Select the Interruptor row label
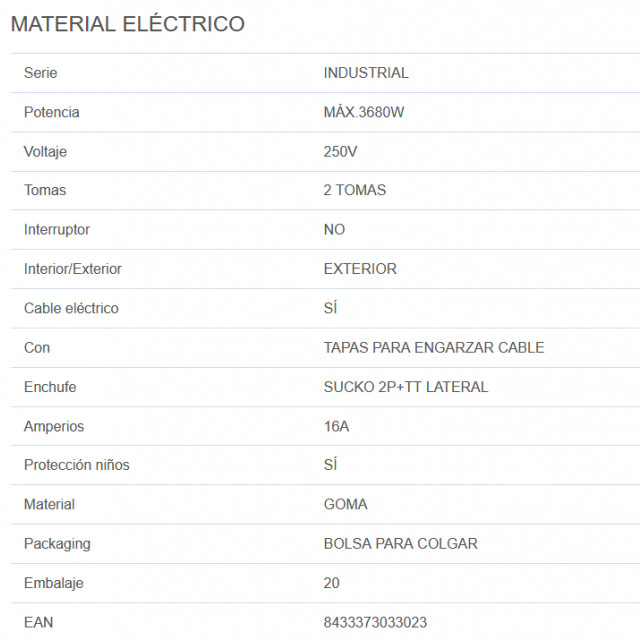Screen dimensions: 640x640 57,229
